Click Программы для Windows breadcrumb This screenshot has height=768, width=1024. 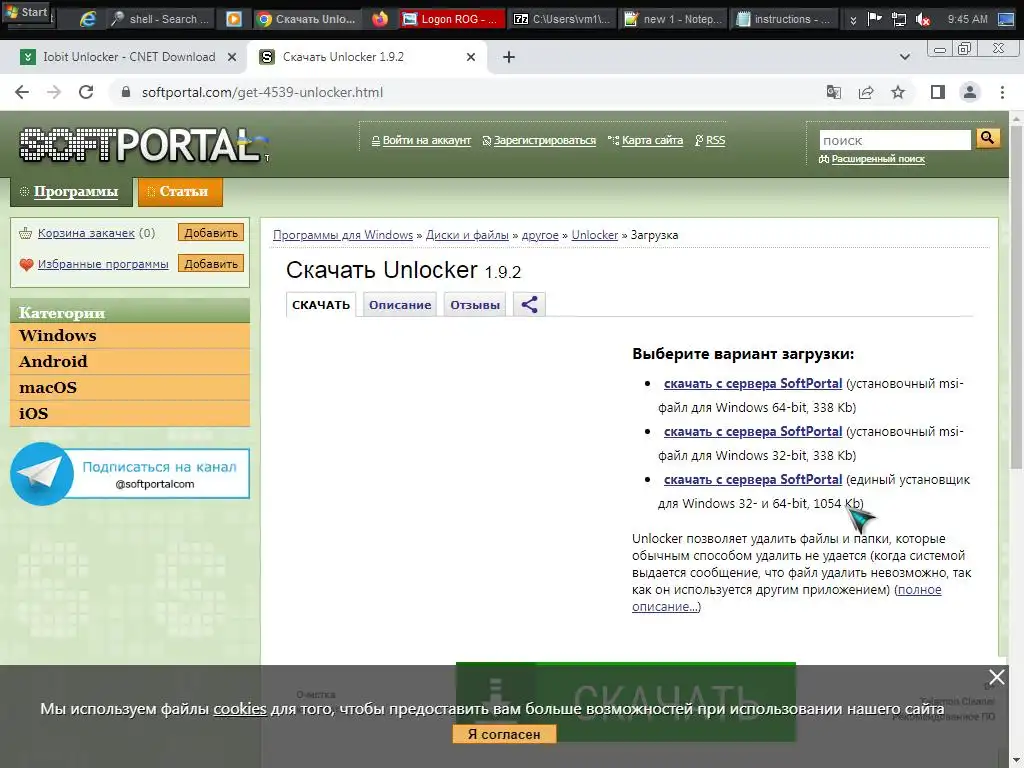tap(343, 235)
